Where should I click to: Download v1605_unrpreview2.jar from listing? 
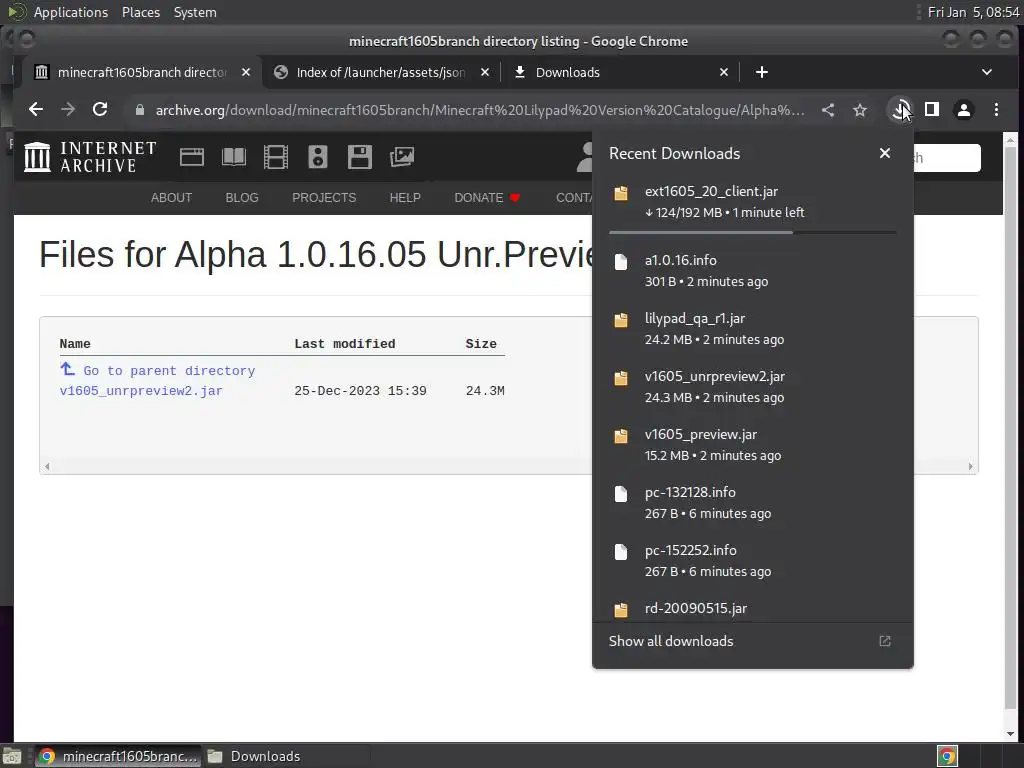pos(141,391)
